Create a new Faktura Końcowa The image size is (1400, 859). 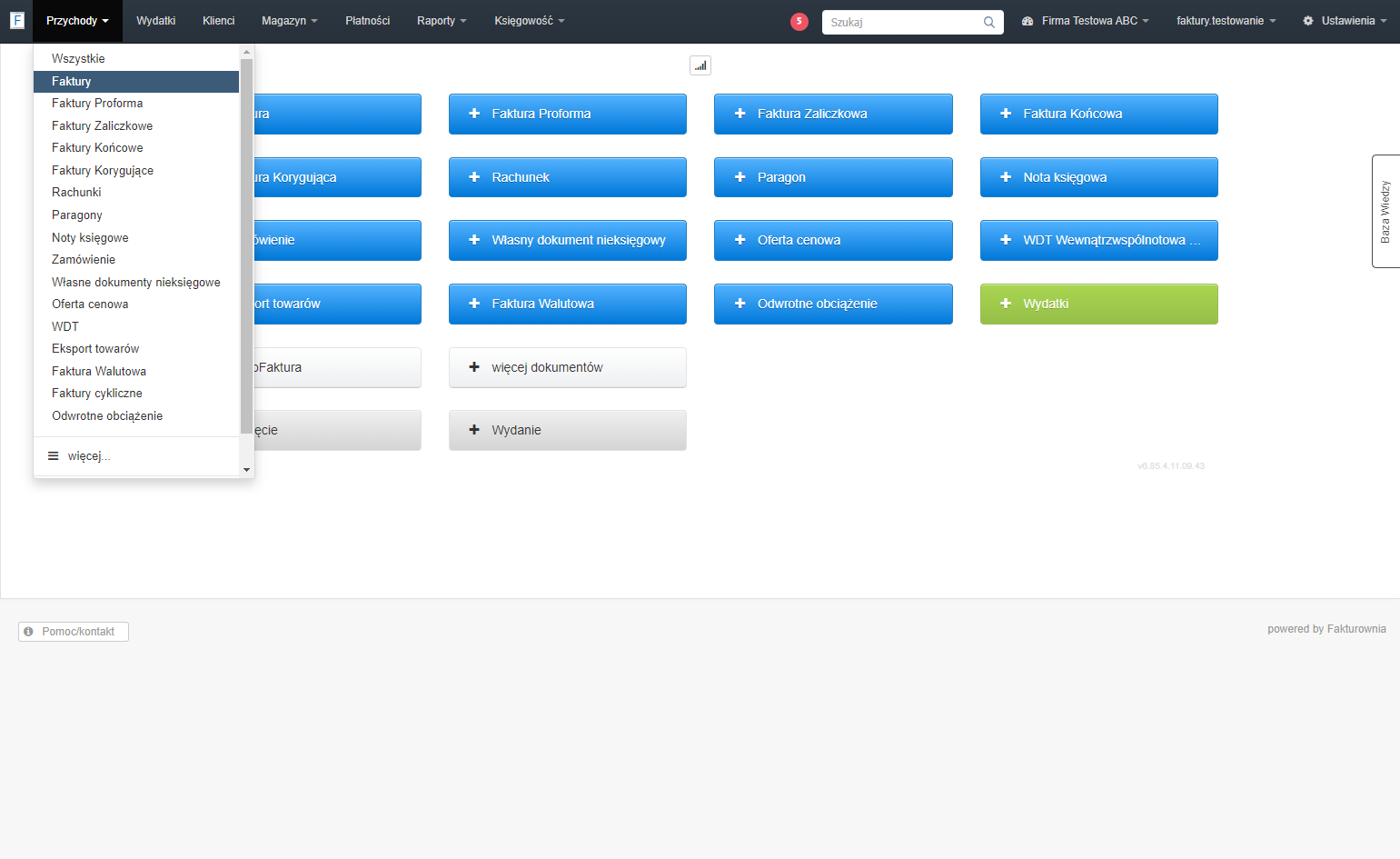[1099, 114]
